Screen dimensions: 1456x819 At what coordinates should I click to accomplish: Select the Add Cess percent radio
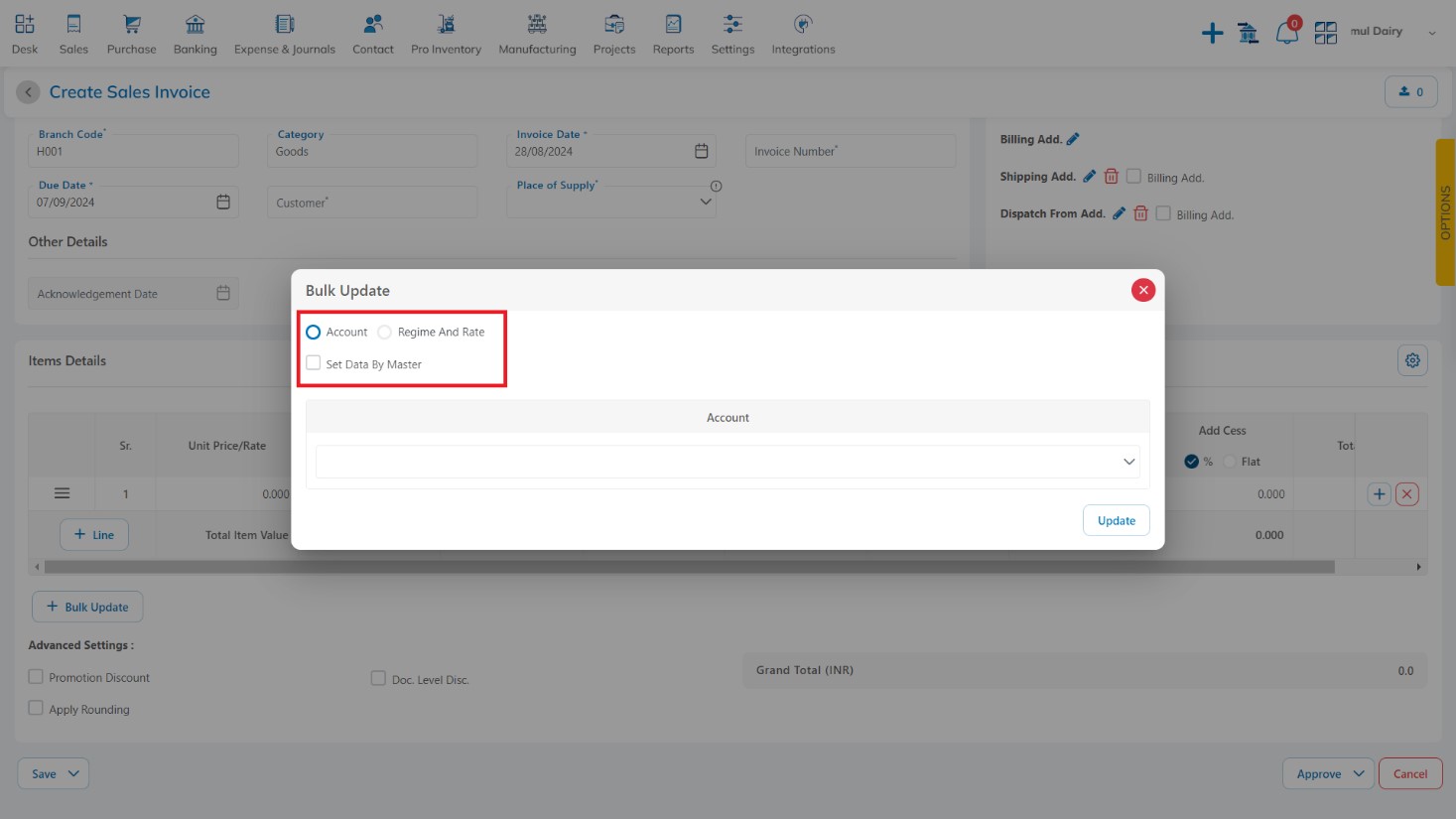pyautogui.click(x=1191, y=462)
